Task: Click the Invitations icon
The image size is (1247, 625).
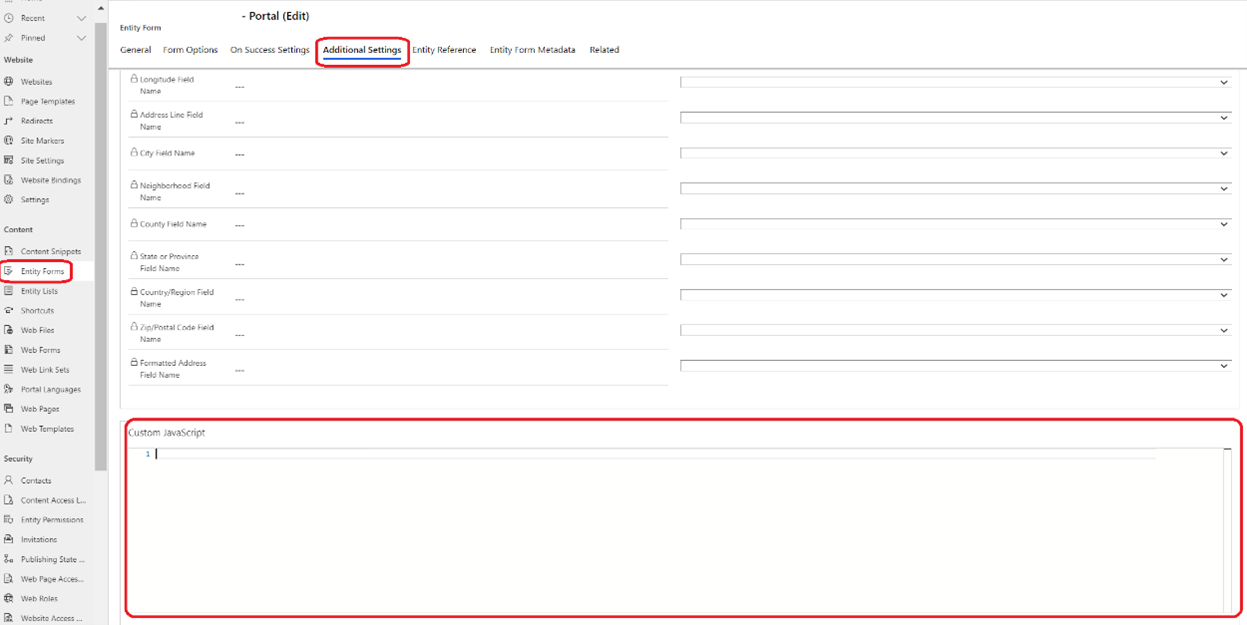Action: point(9,539)
